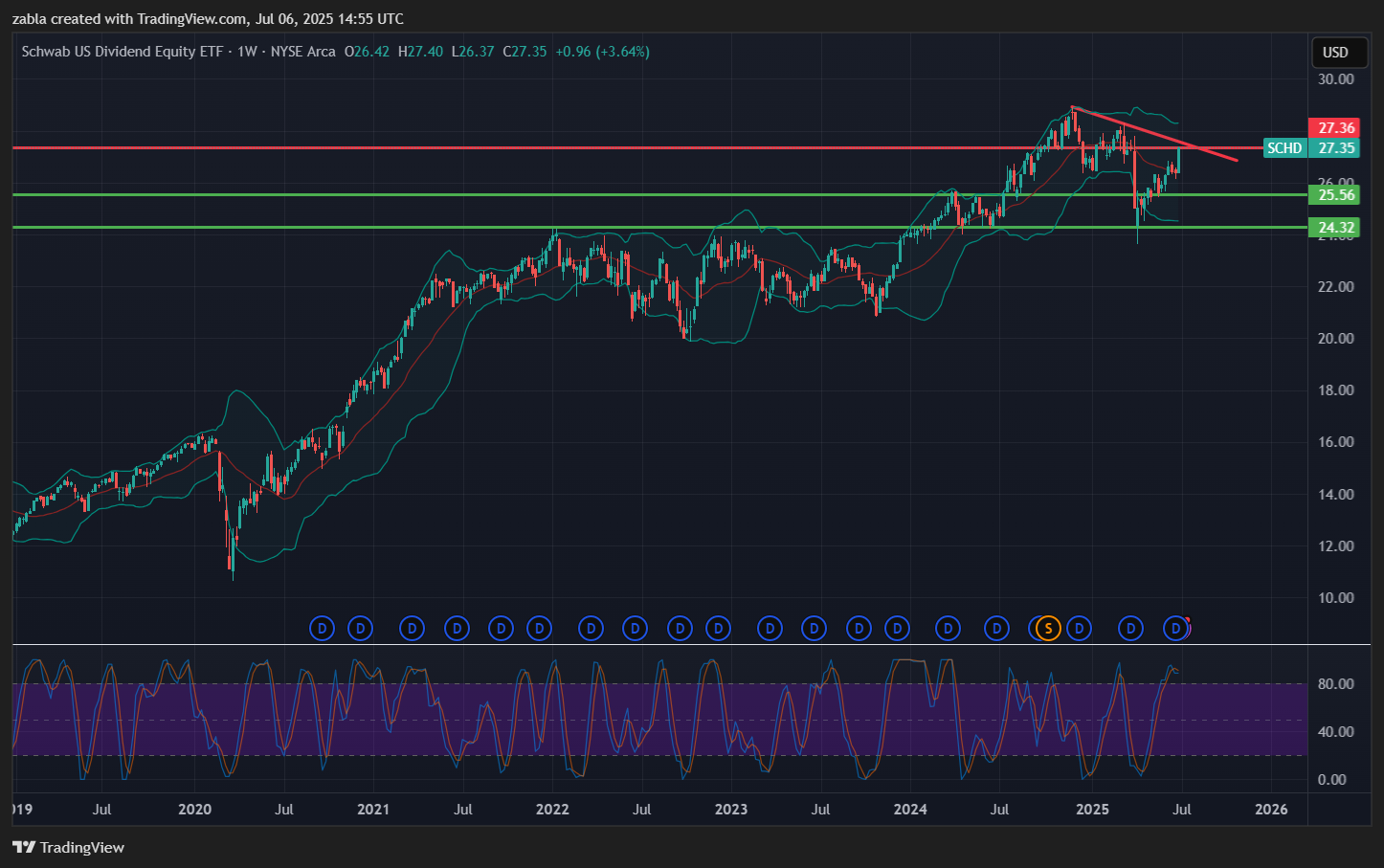Select the green 25.56 support level label

(x=1336, y=195)
